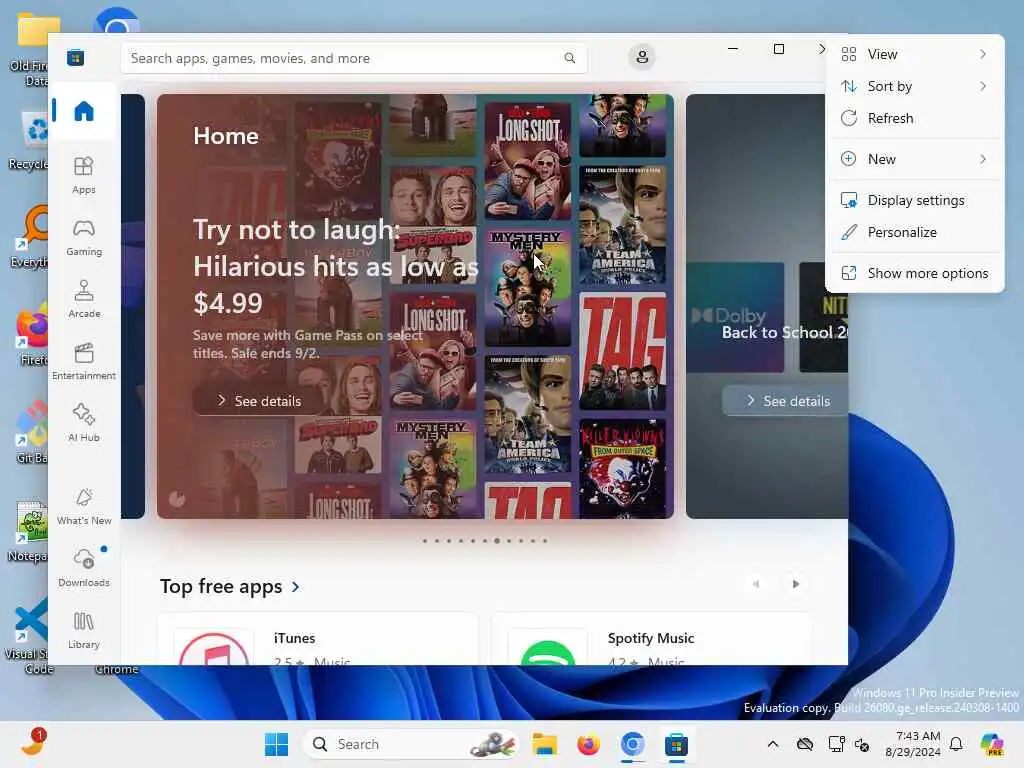Open the Apps section in sidebar
Viewport: 1024px width, 768px height.
point(84,175)
